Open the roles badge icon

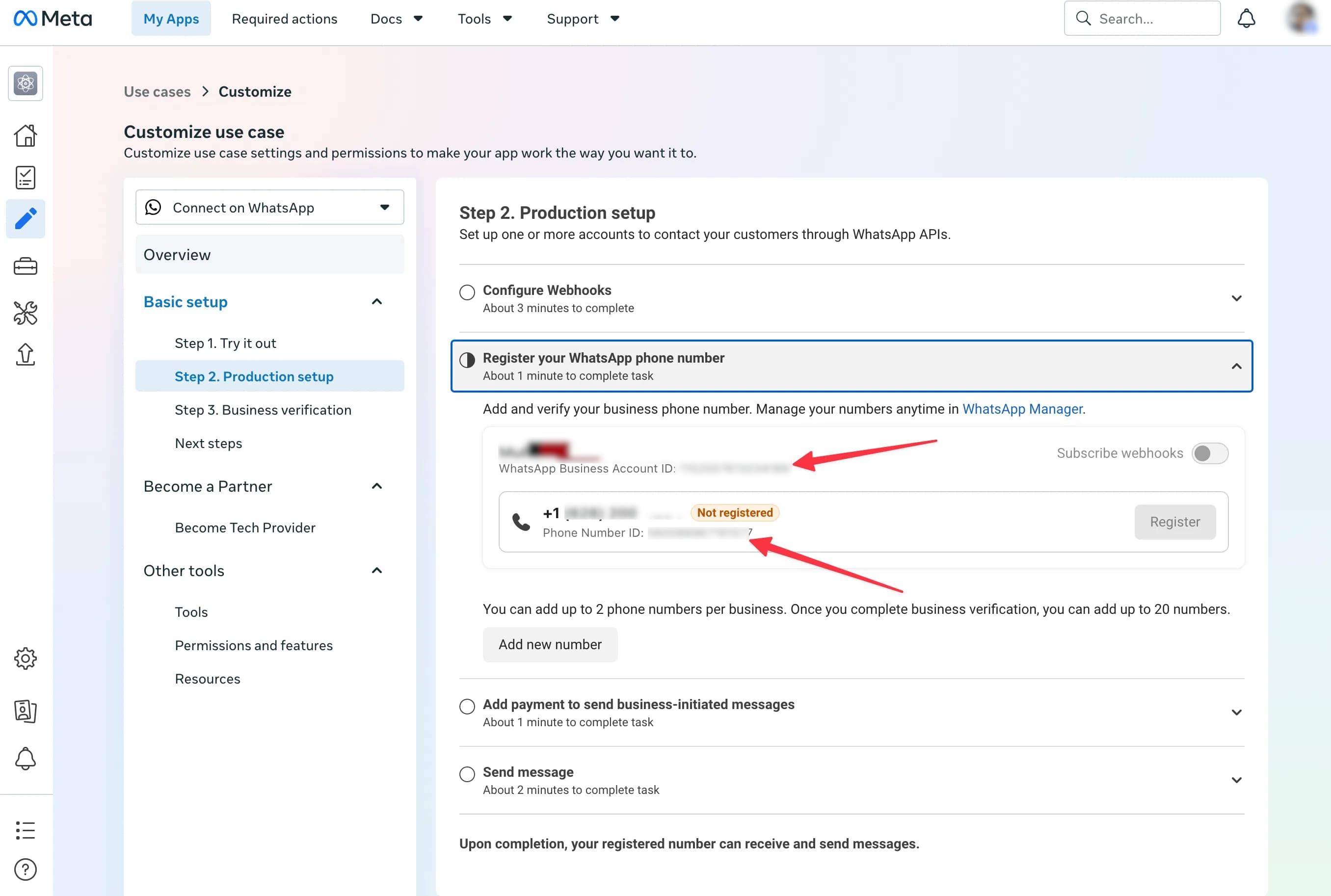26,712
